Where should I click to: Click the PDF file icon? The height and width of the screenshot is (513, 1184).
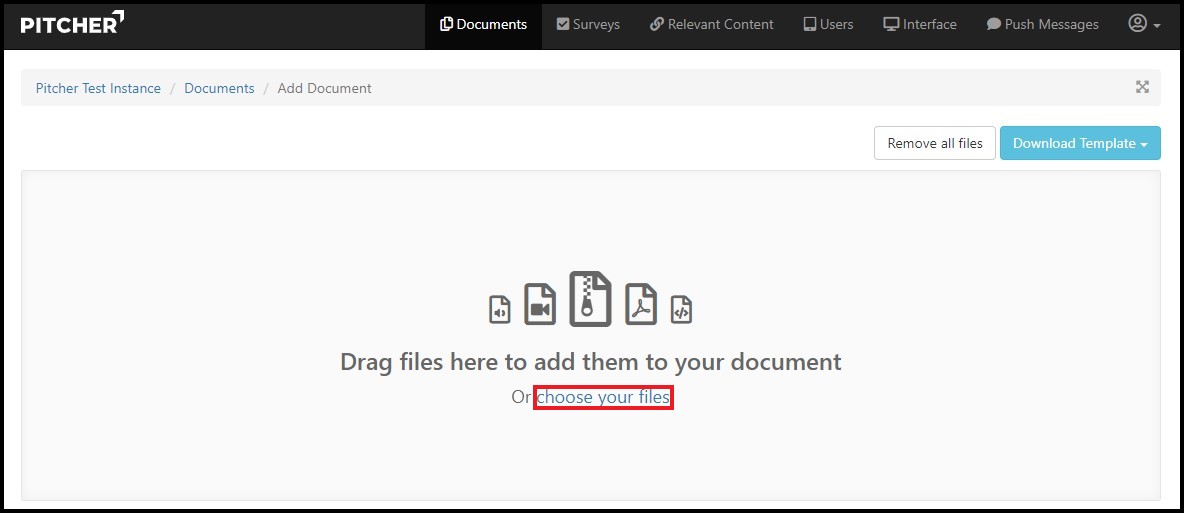(x=641, y=305)
